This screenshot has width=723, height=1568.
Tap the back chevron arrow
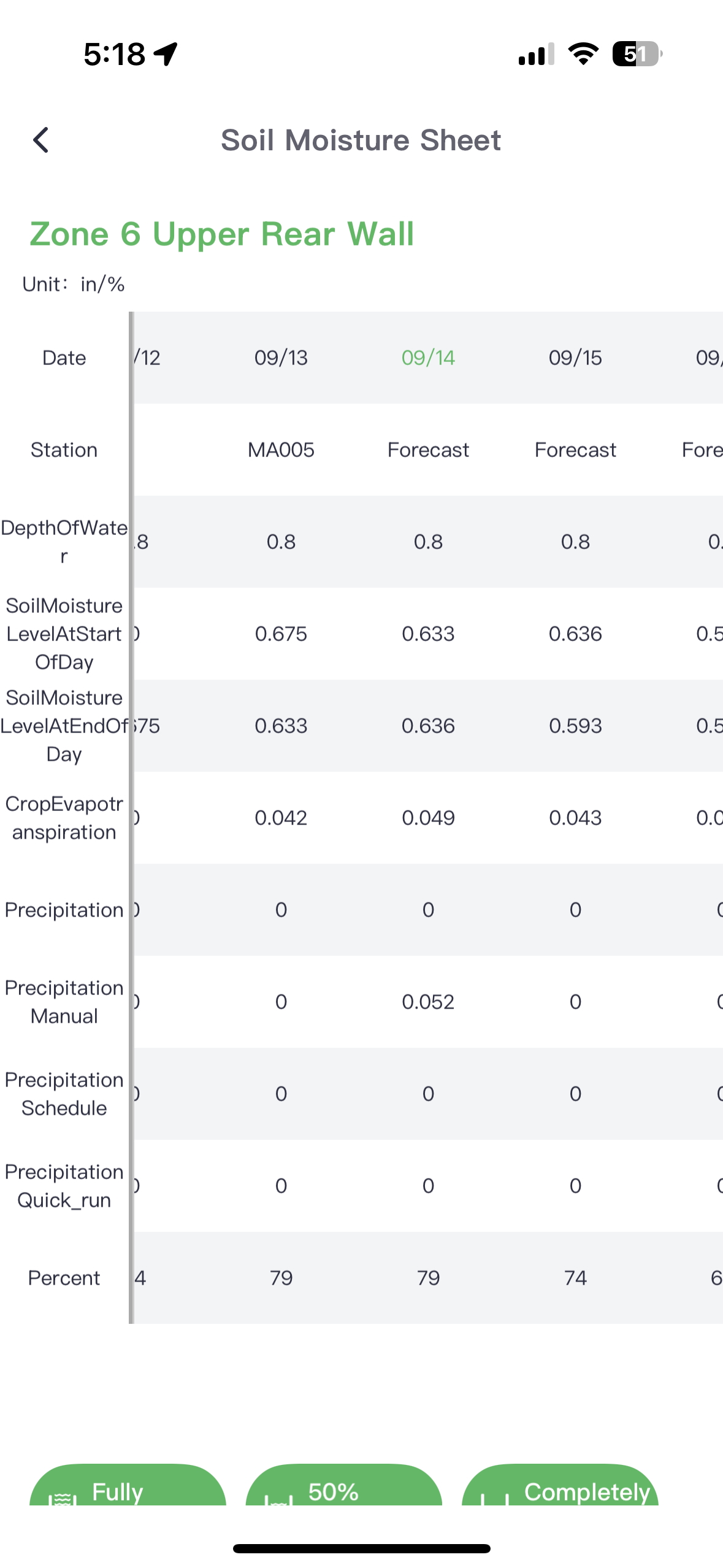40,140
